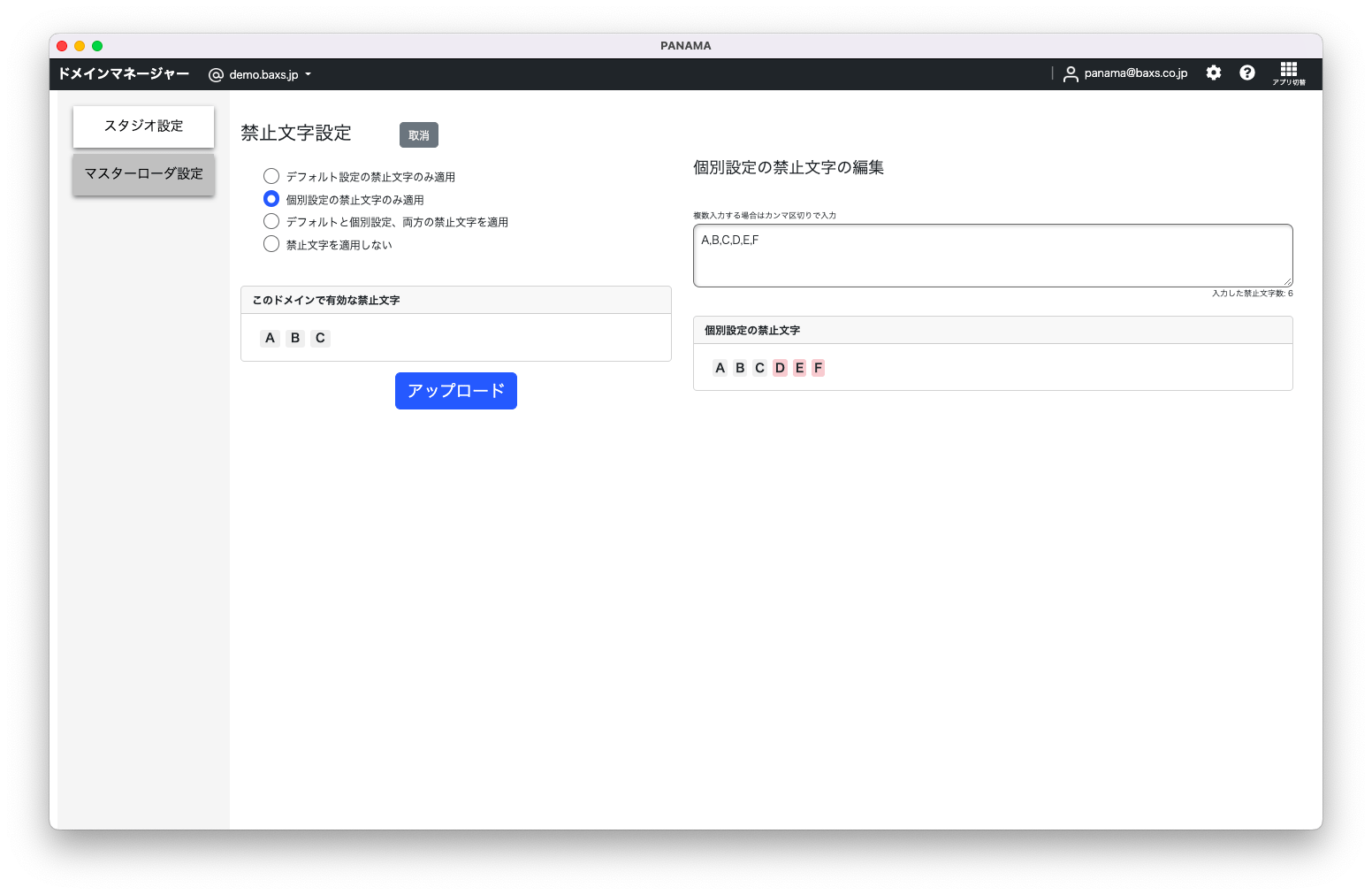The image size is (1372, 895).
Task: Open the app switcher grid icon
Action: click(x=1289, y=73)
